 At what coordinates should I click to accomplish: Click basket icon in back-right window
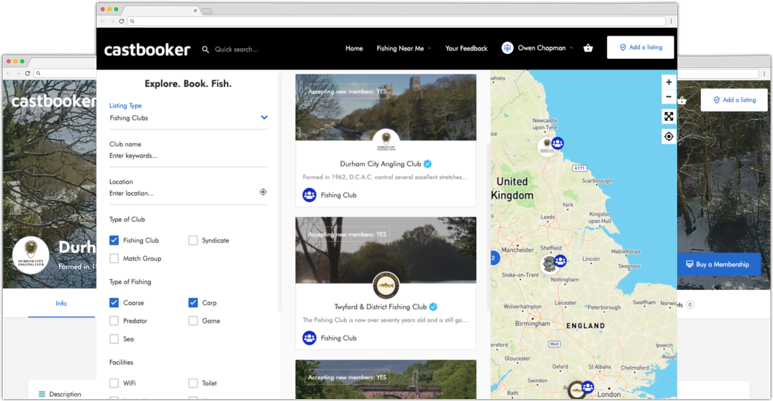(x=682, y=101)
